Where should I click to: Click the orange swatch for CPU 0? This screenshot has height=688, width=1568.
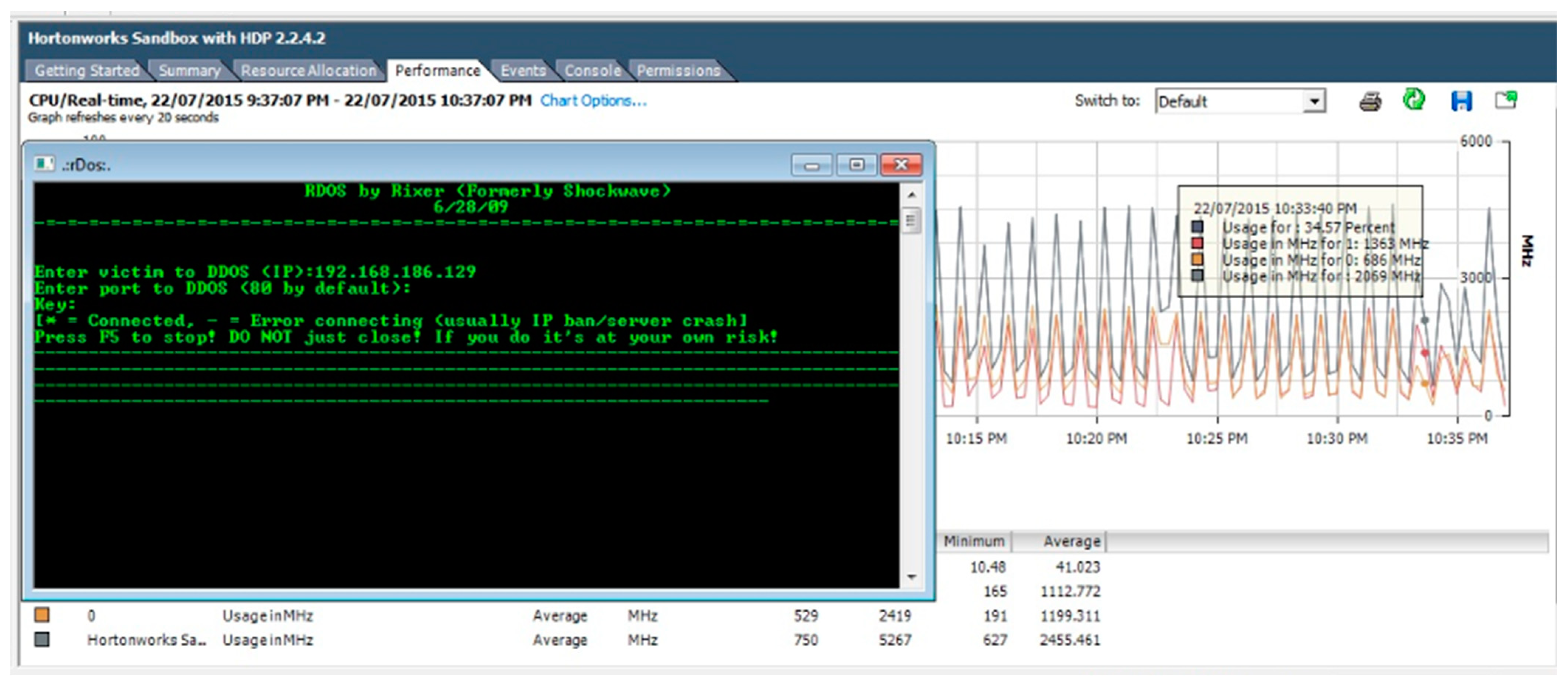[x=42, y=615]
